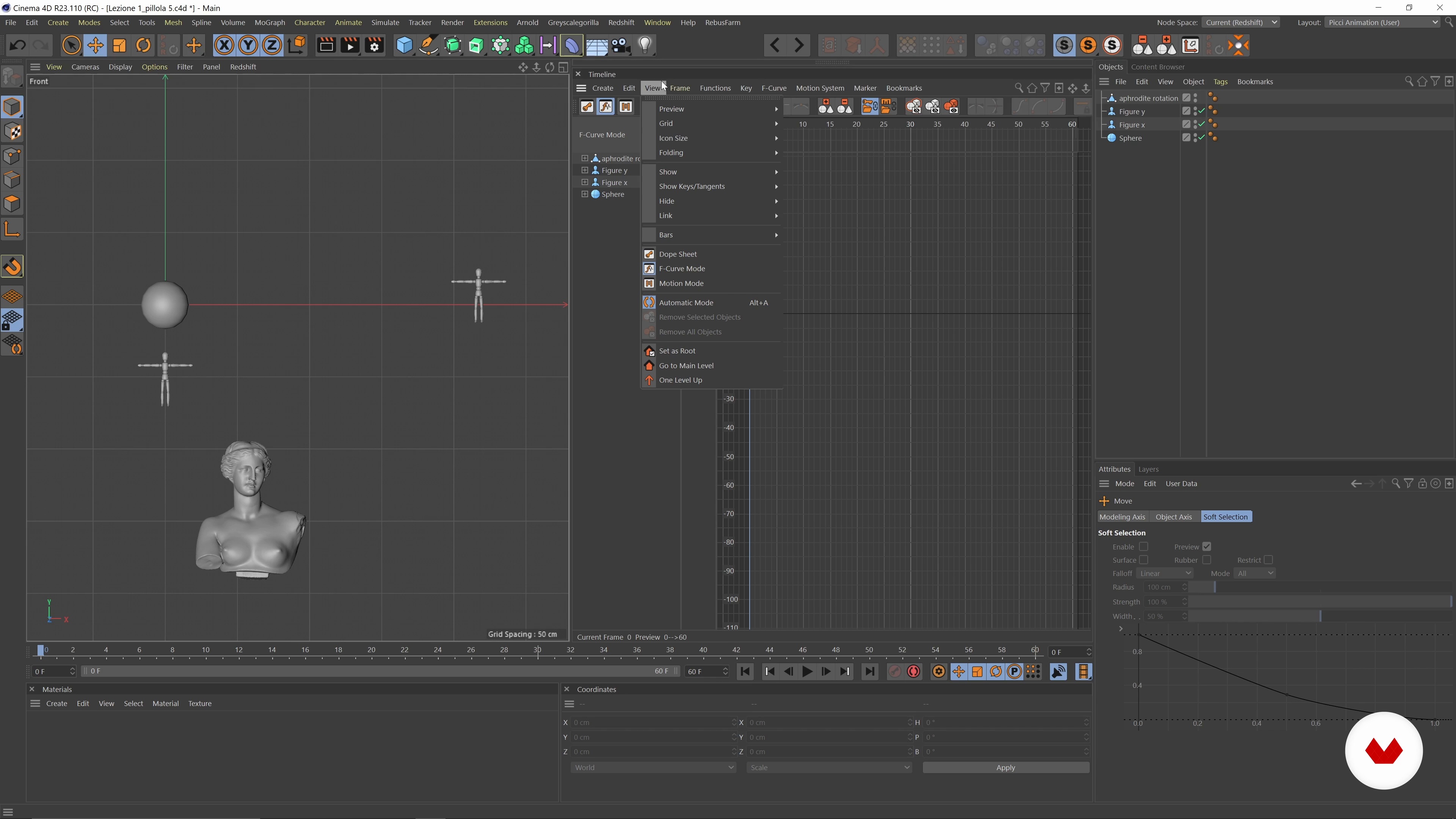Choose F-Curve Mode menu entry
Image resolution: width=1456 pixels, height=819 pixels.
click(x=712, y=269)
